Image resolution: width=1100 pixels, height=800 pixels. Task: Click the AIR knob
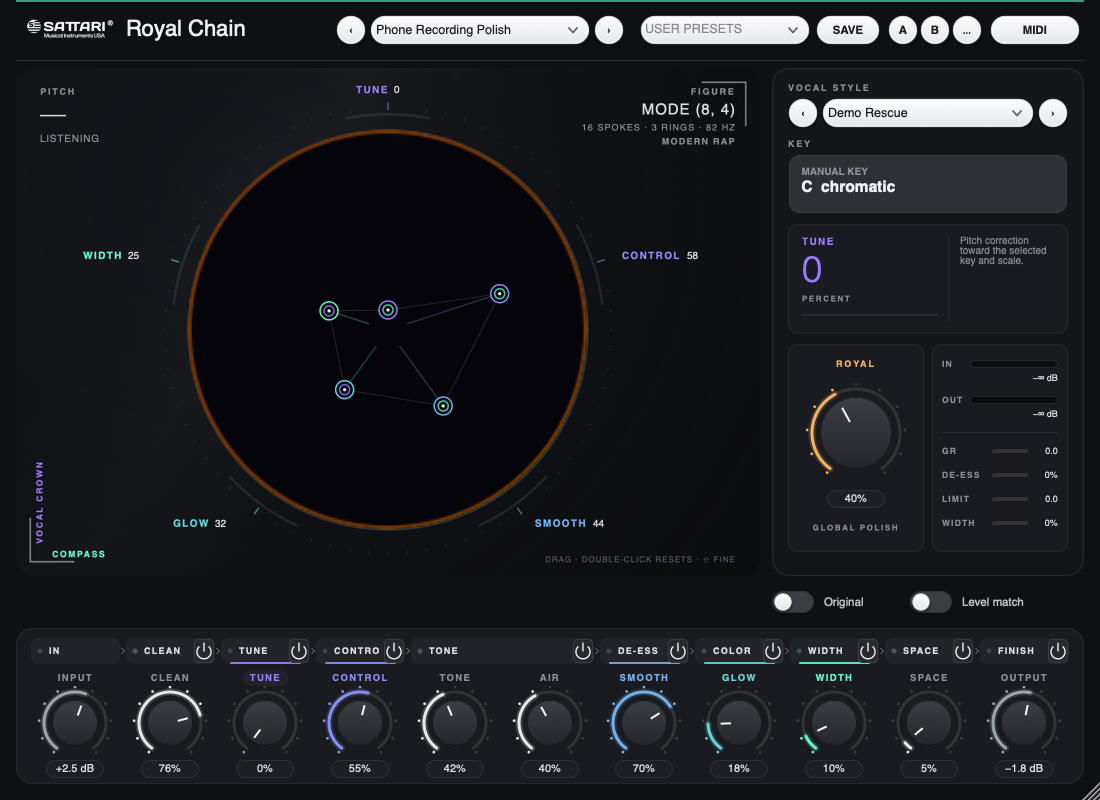point(549,723)
